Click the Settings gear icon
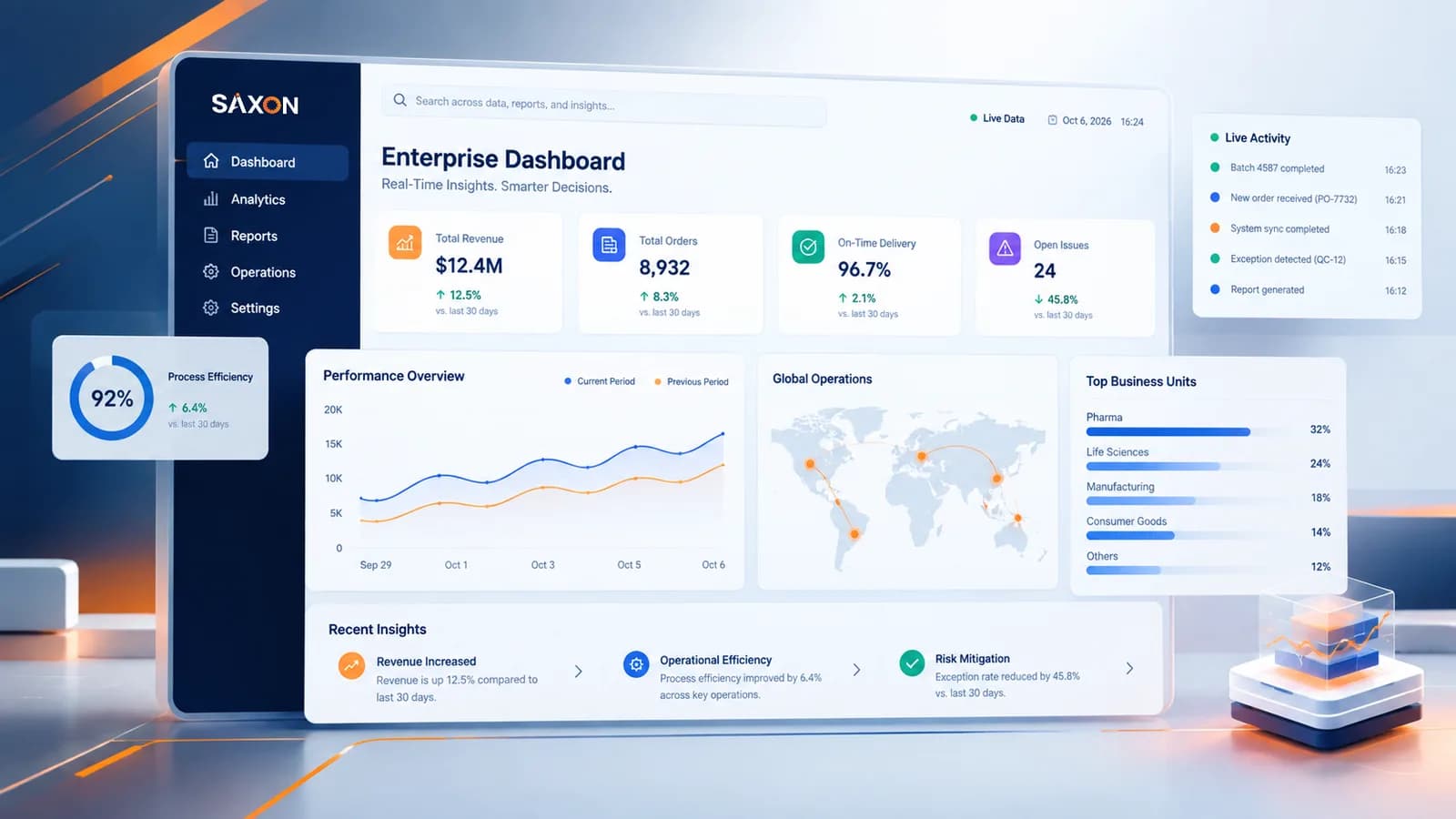Viewport: 1456px width, 819px height. 211,308
